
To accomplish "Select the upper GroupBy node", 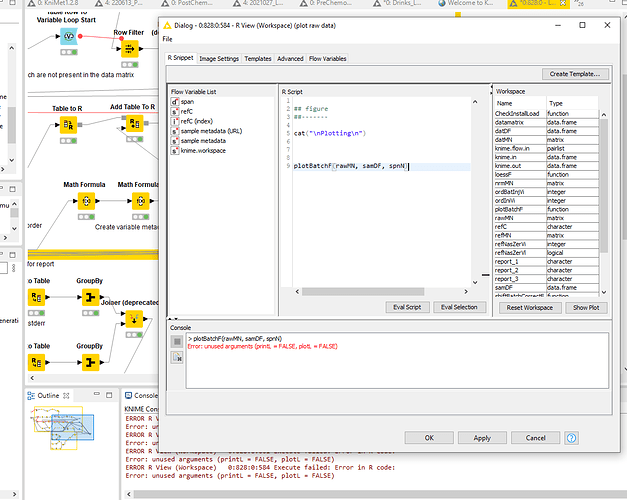I will pos(90,297).
